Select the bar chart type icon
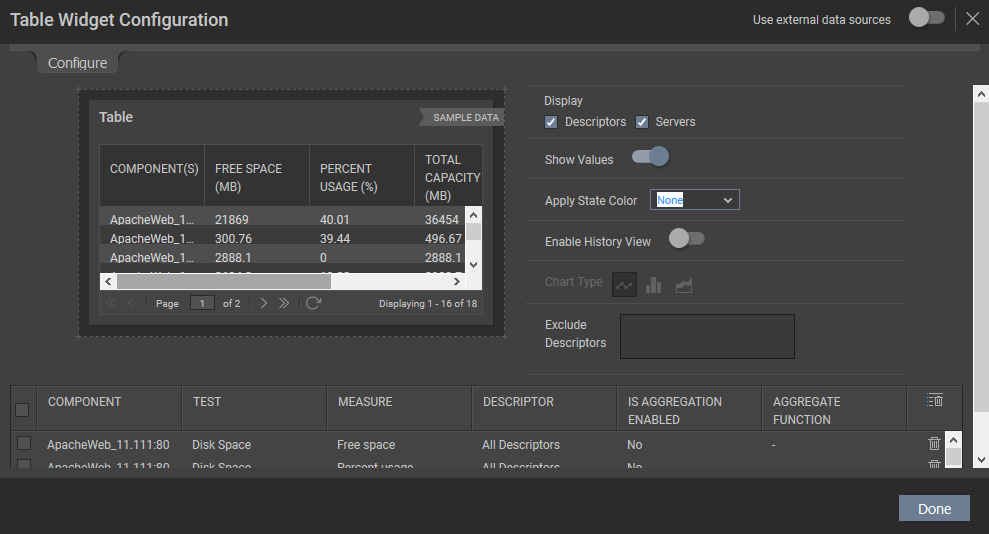The image size is (989, 534). 653,285
